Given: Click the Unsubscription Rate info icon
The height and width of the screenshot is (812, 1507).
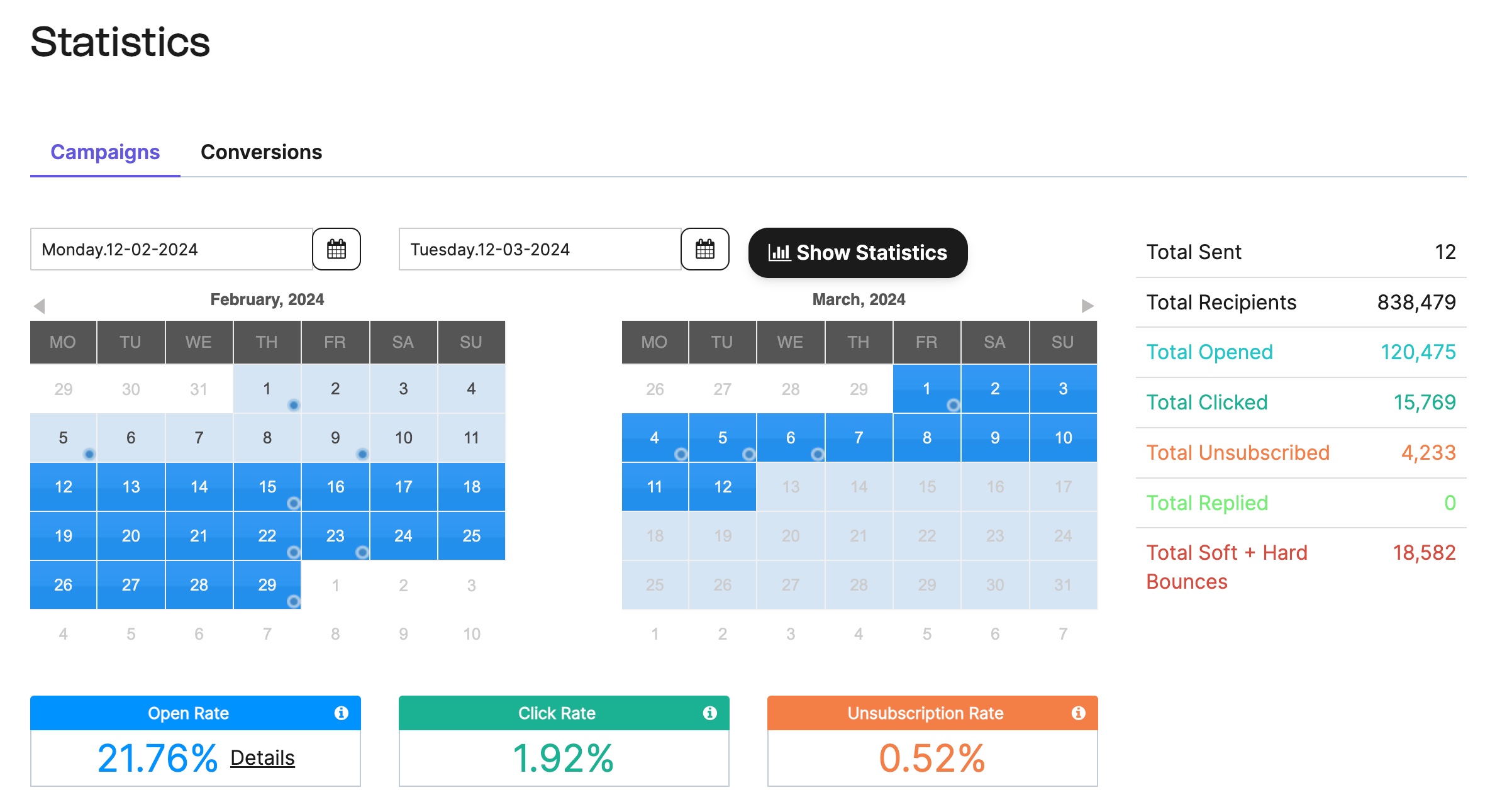Looking at the screenshot, I should click(1079, 713).
